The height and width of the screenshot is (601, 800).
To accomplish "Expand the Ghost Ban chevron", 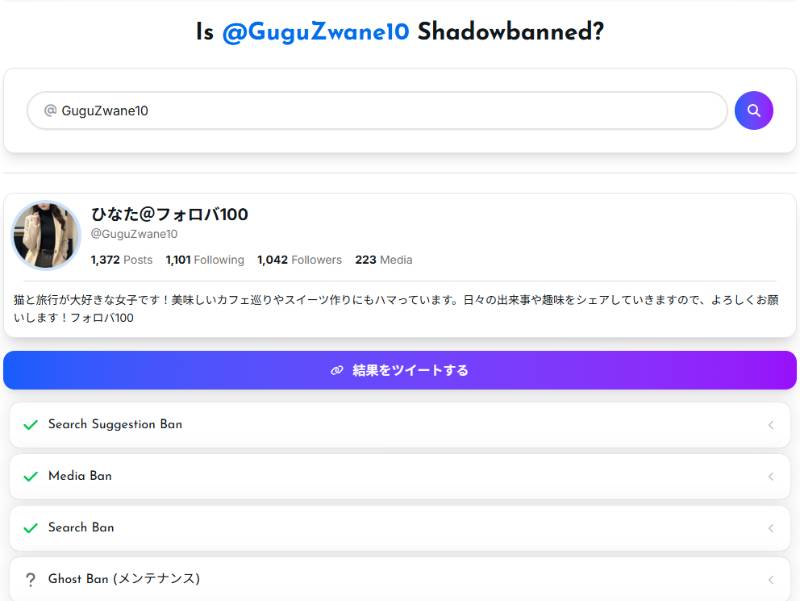I will tap(771, 580).
